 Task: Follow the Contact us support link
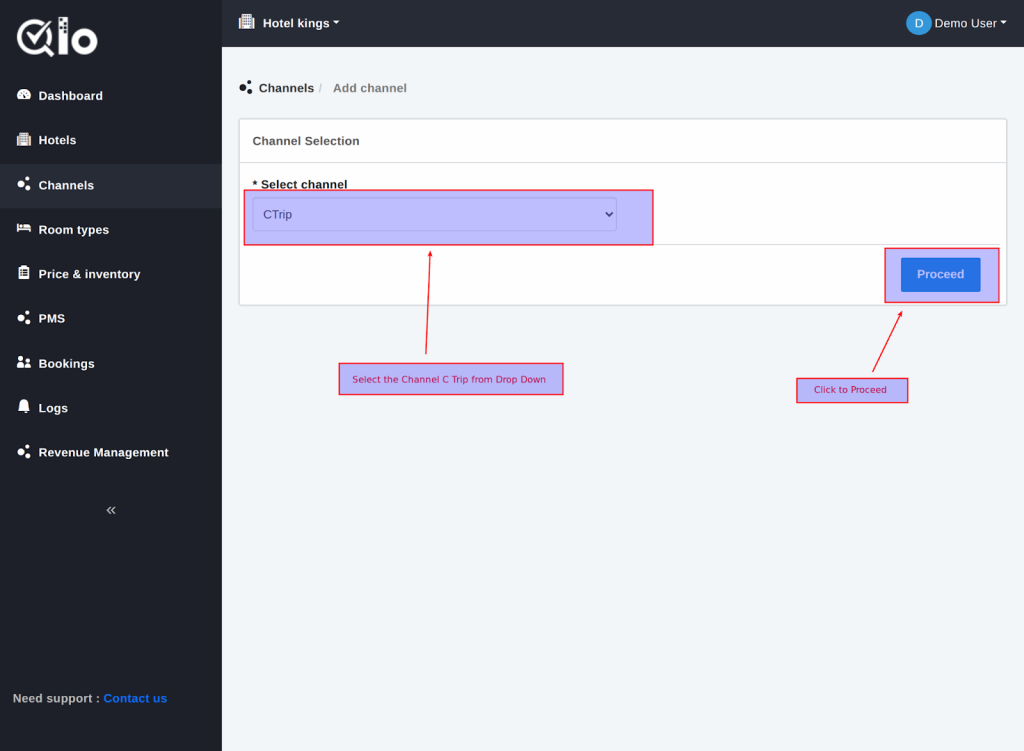135,698
